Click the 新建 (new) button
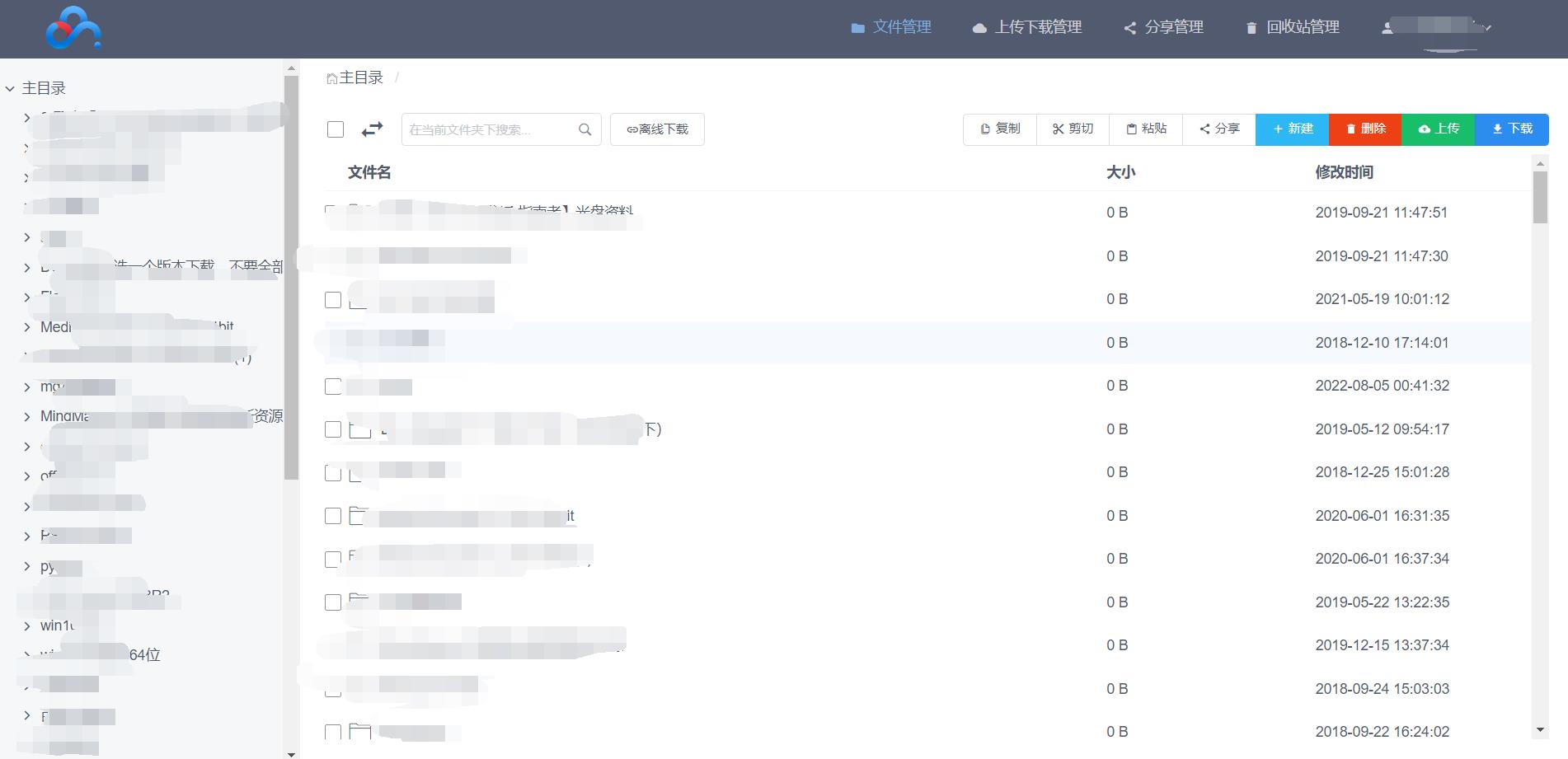 point(1291,129)
